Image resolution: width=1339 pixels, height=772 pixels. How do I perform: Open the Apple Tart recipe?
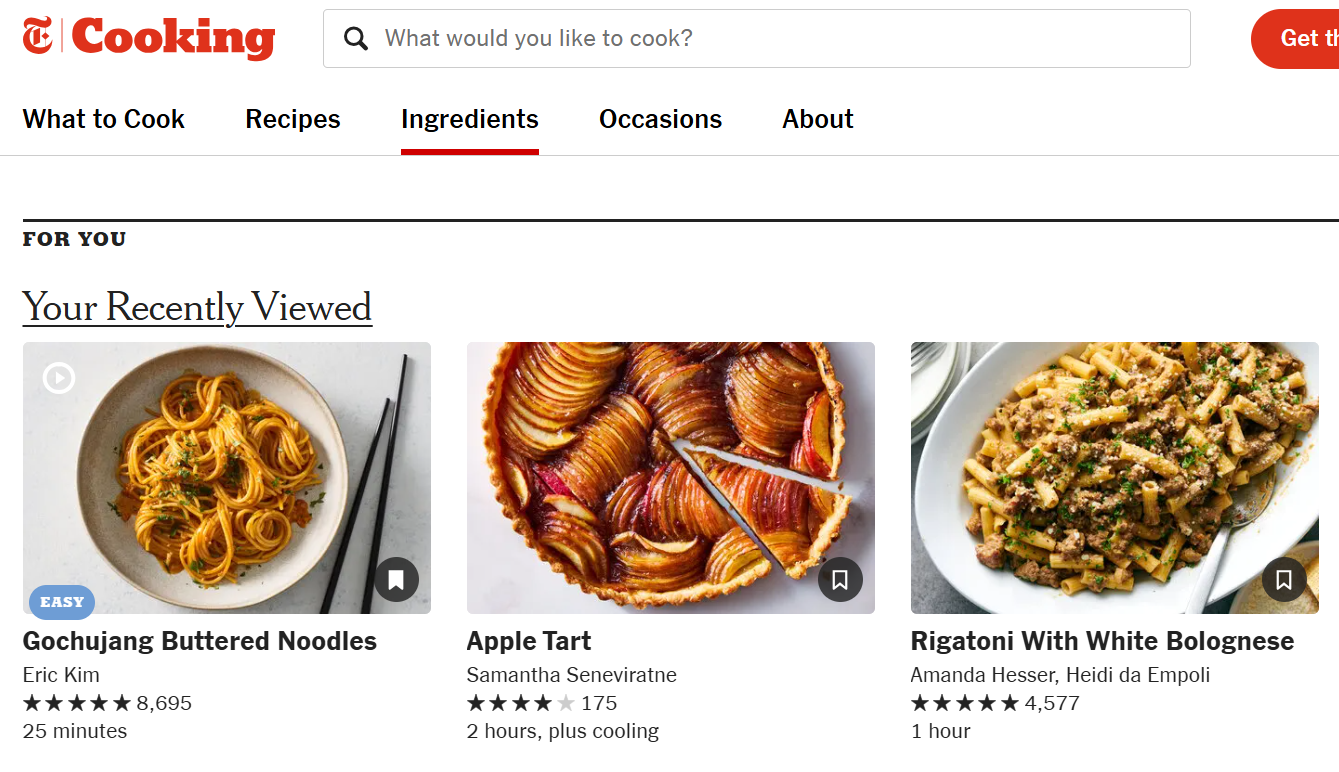click(x=528, y=641)
